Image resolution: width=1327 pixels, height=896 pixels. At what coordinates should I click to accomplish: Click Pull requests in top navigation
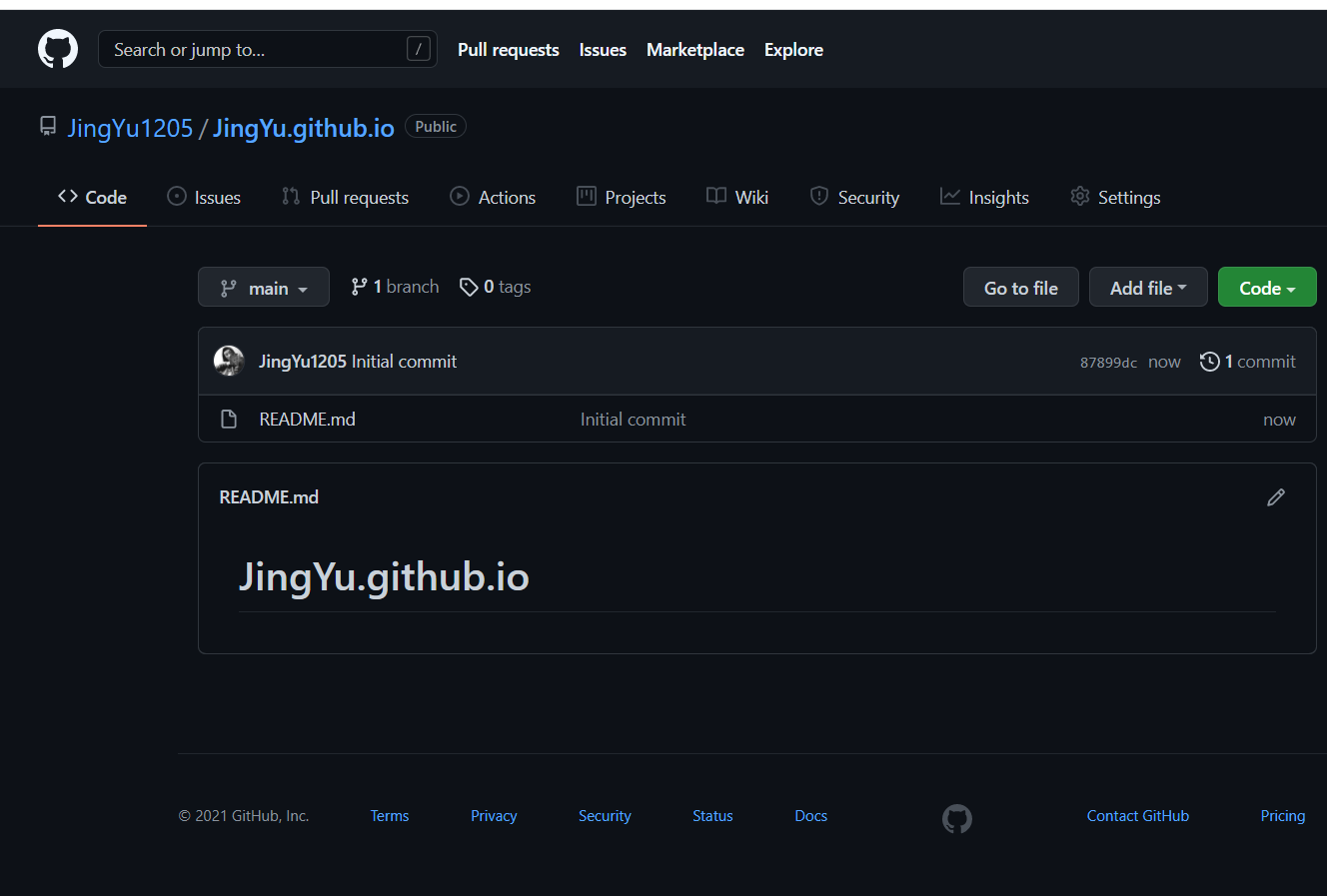coord(509,50)
